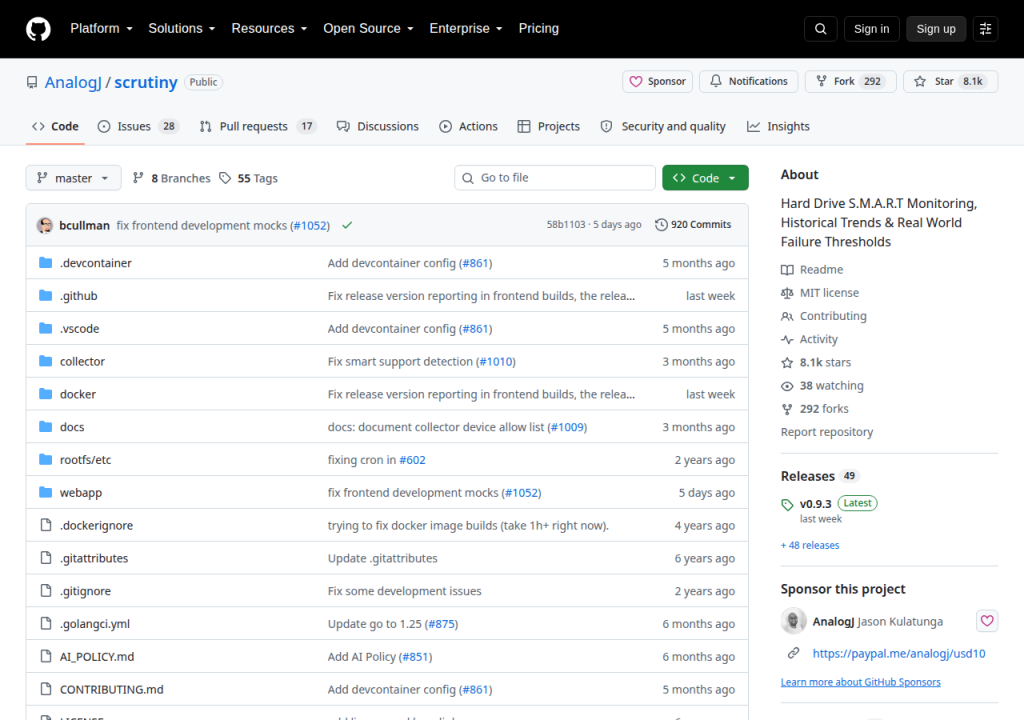Click the Sponsor heart button
The height and width of the screenshot is (720, 1024).
tap(657, 82)
